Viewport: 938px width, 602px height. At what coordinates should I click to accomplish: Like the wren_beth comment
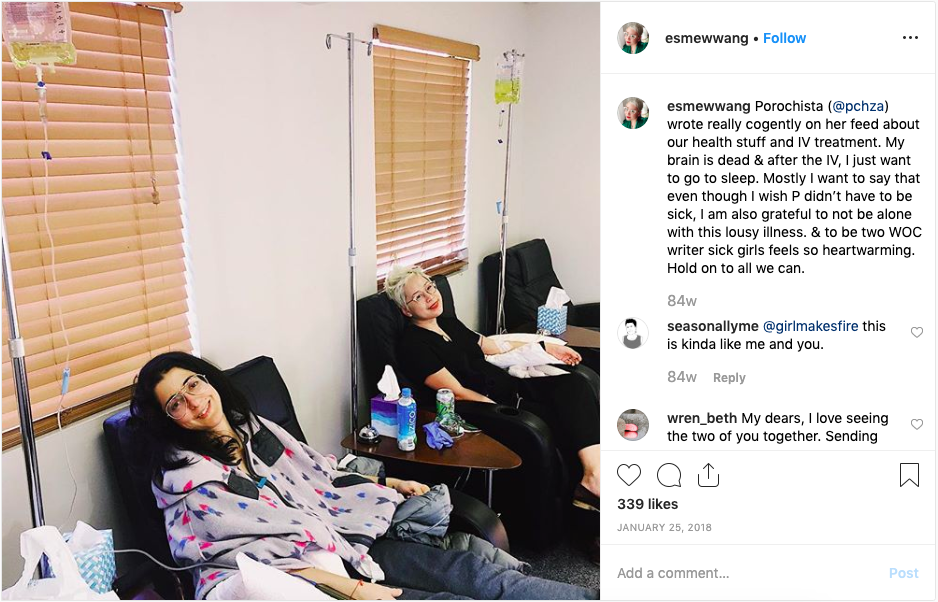tap(916, 424)
